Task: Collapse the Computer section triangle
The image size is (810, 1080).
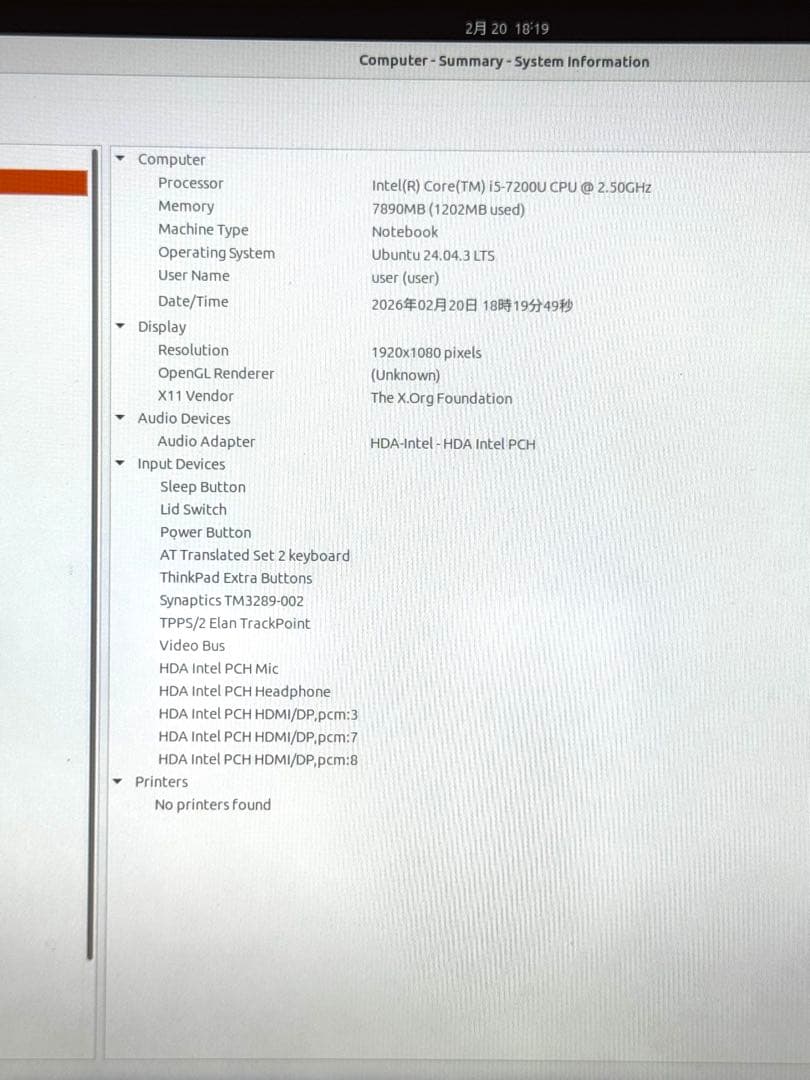Action: tap(120, 159)
